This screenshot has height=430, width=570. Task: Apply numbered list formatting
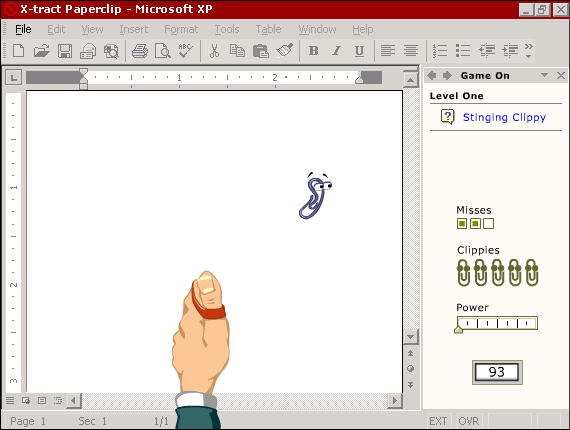pyautogui.click(x=440, y=51)
